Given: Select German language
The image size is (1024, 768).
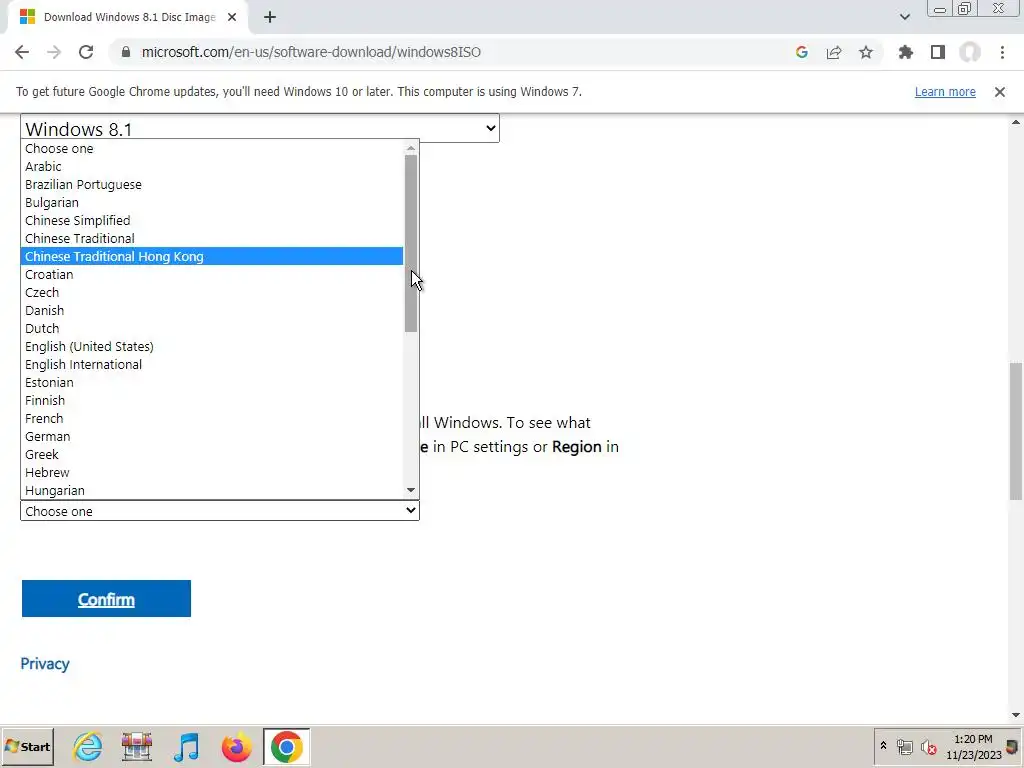Looking at the screenshot, I should tap(212, 436).
